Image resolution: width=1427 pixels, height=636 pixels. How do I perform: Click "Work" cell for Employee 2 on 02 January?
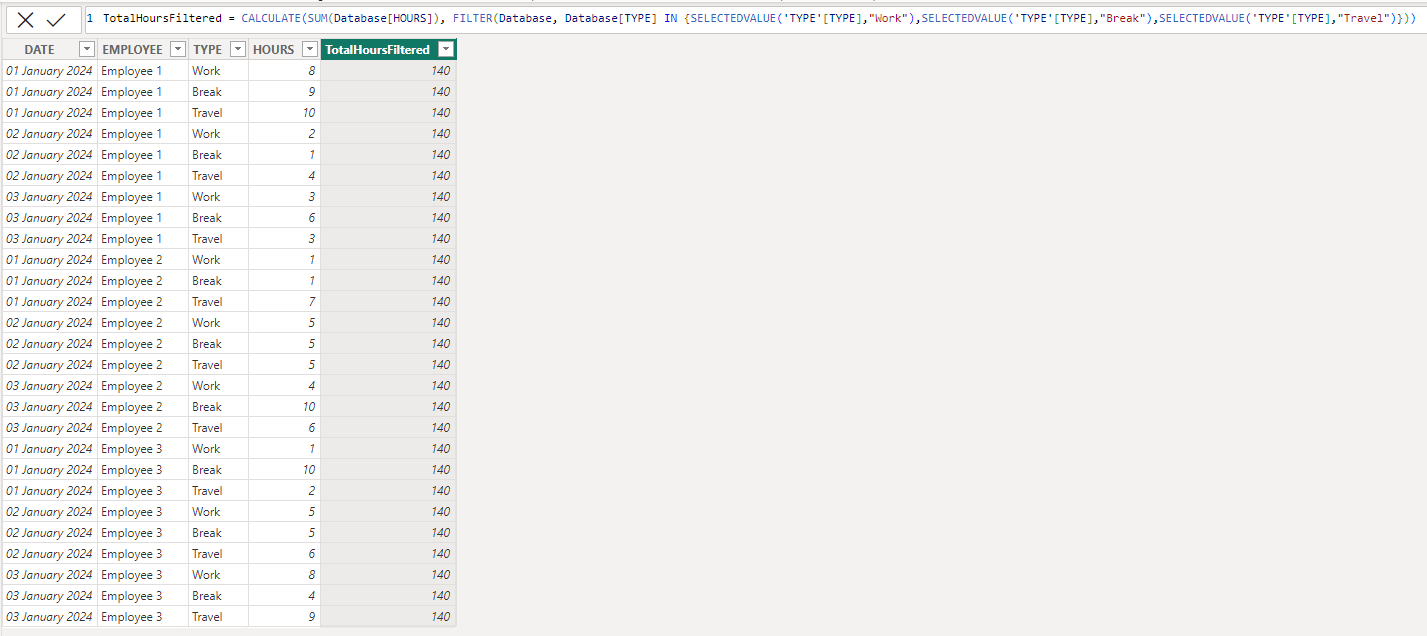(x=219, y=323)
